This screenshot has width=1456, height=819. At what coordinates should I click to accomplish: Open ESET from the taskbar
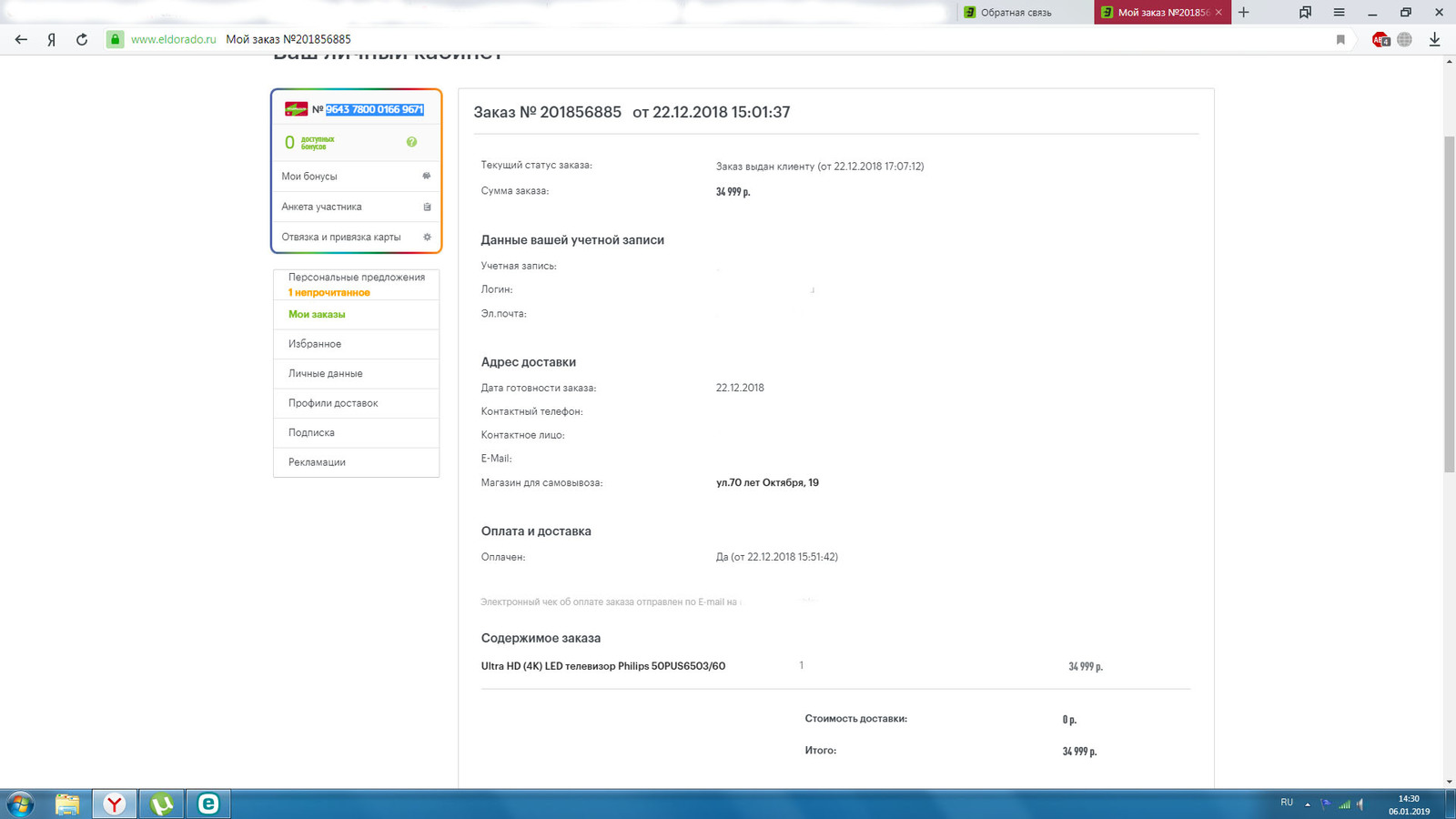point(208,804)
